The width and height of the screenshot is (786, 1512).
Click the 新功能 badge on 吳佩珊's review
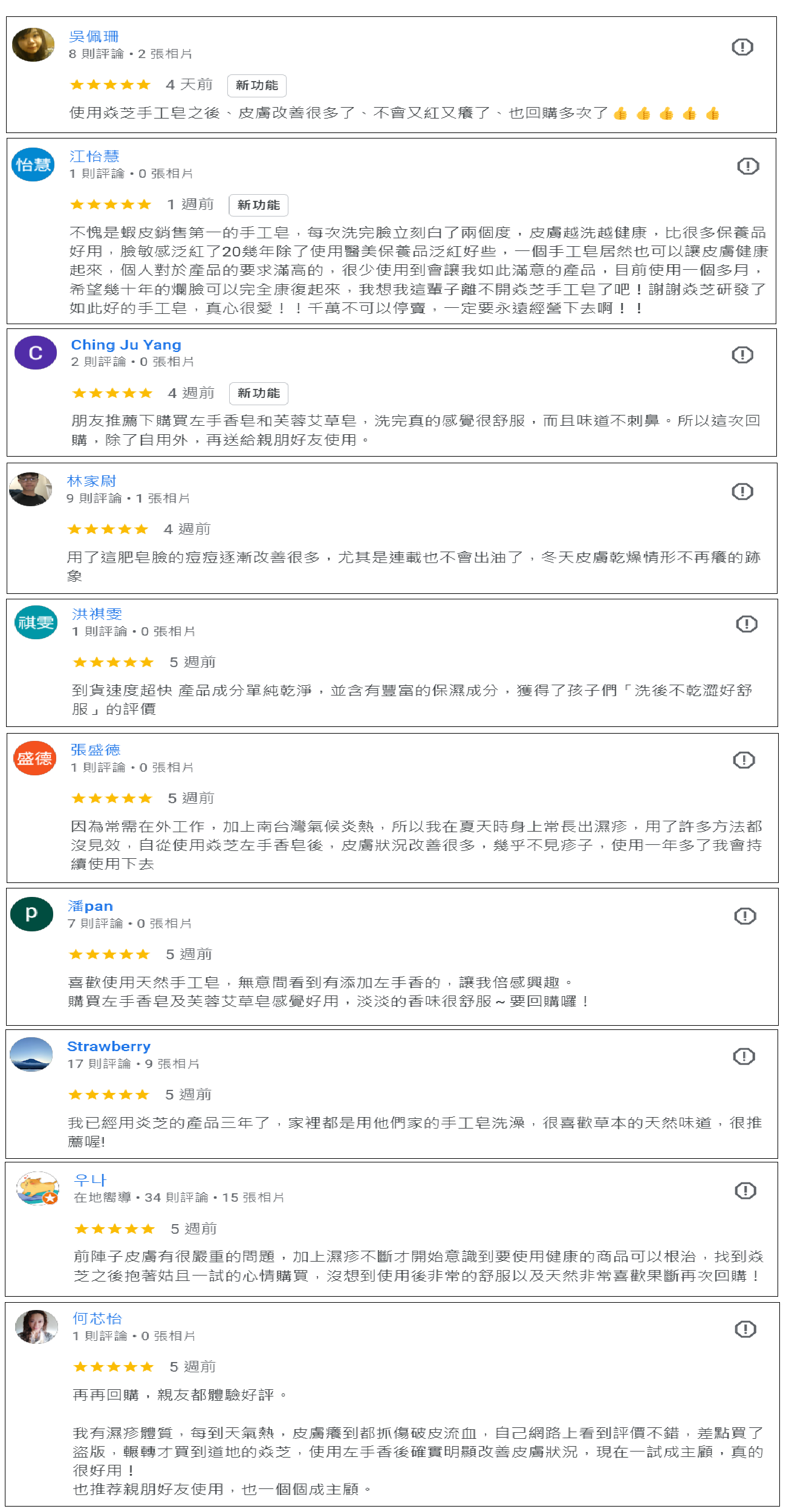pyautogui.click(x=257, y=85)
